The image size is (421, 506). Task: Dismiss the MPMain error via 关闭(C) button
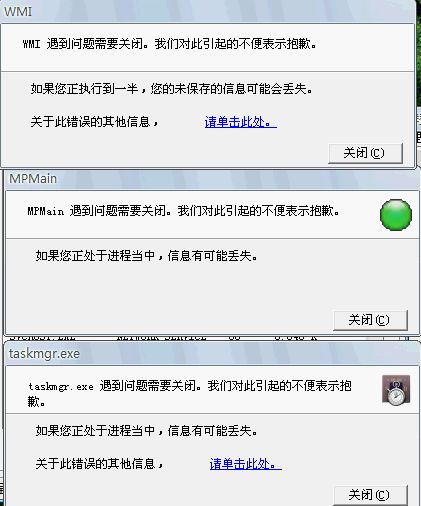(370, 320)
